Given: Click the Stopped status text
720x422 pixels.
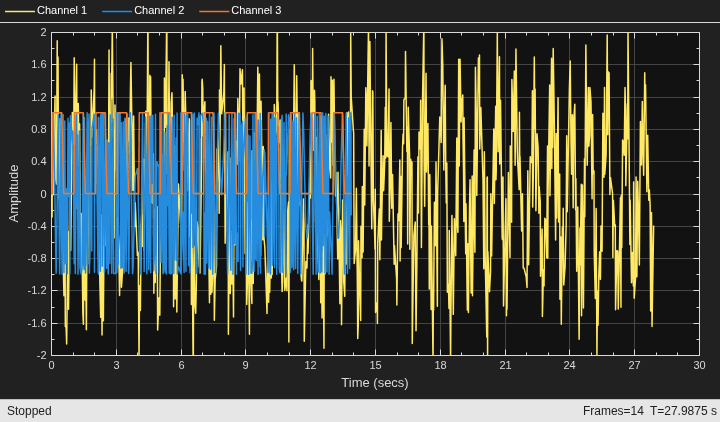Looking at the screenshot, I should tap(29, 411).
